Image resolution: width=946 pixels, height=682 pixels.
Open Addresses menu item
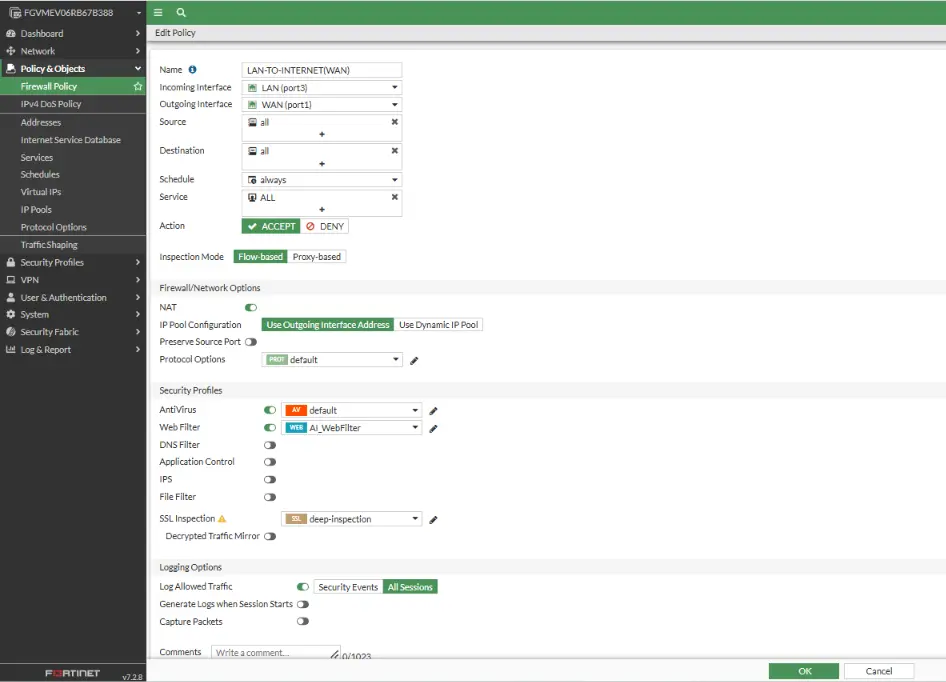[x=73, y=122]
